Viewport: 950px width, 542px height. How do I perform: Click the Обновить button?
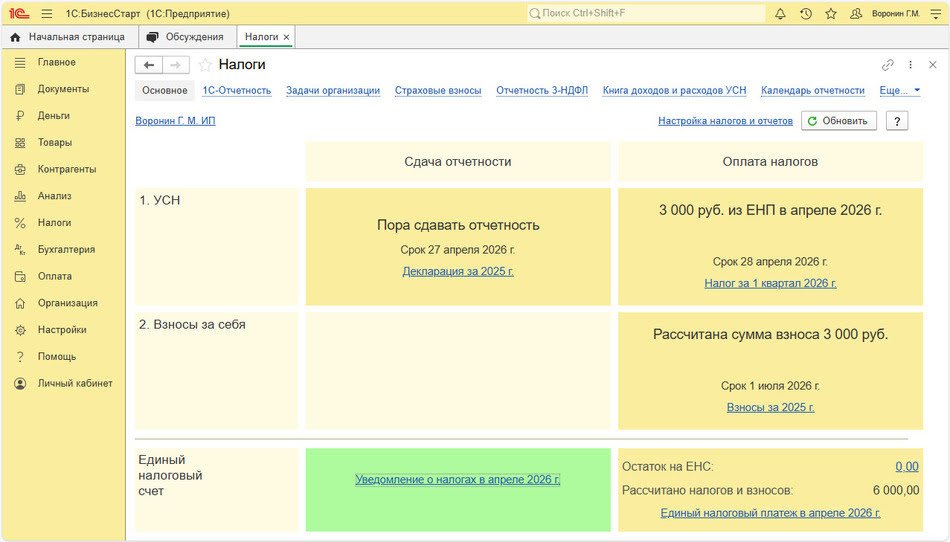point(839,121)
